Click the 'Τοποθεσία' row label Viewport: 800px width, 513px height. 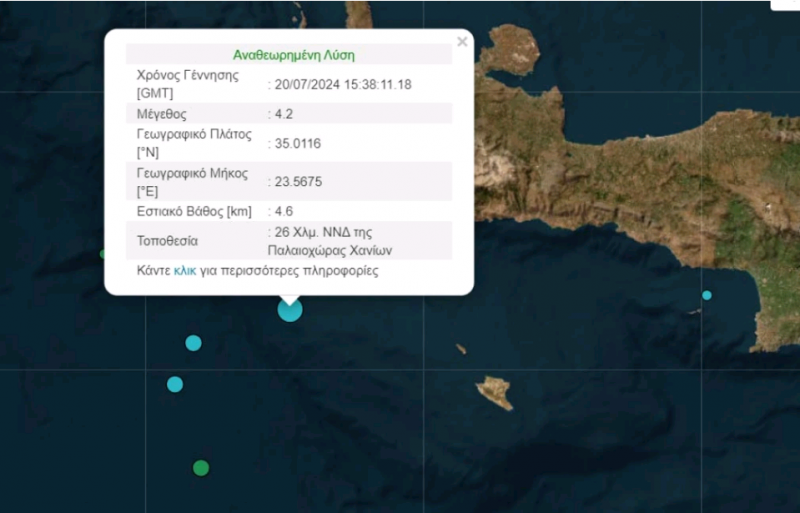tap(167, 241)
